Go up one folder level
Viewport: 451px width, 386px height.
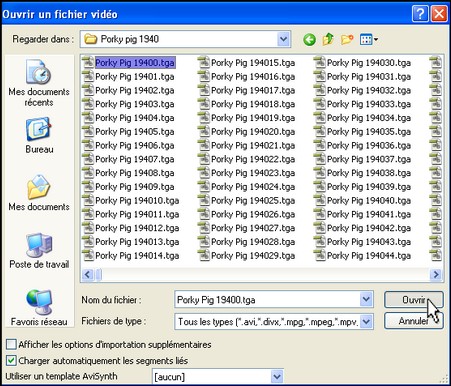[x=328, y=39]
